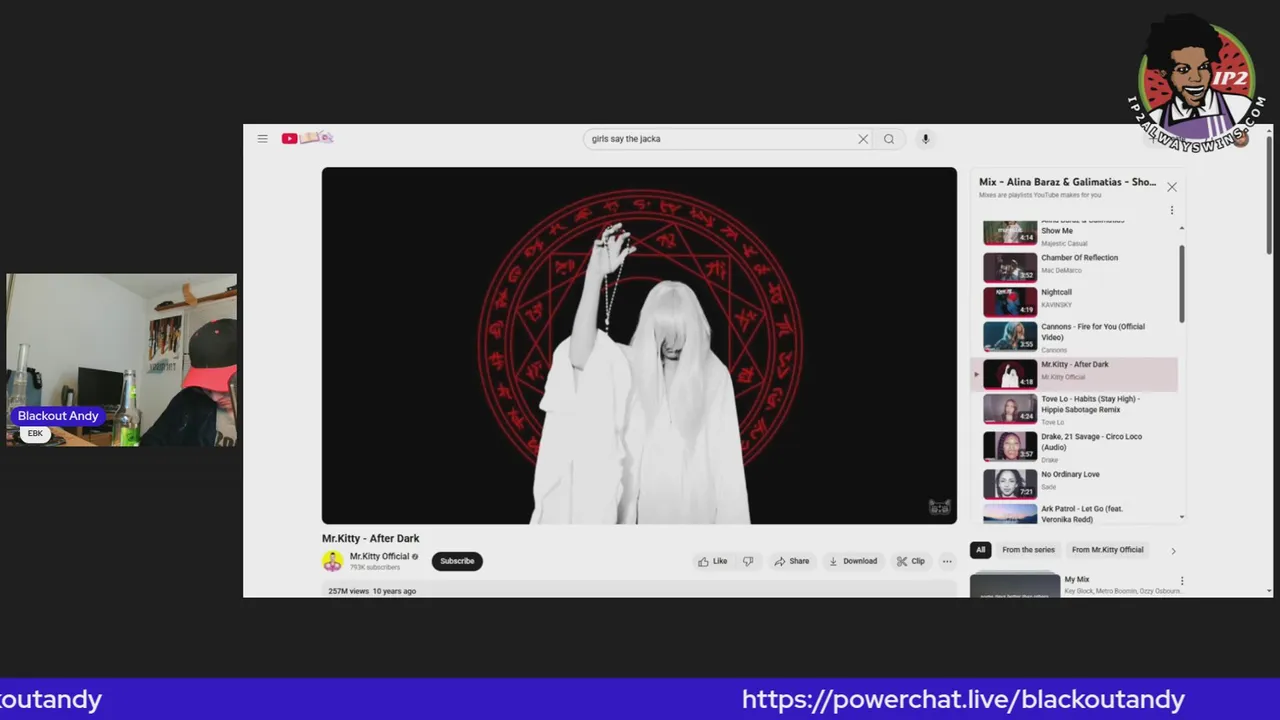This screenshot has width=1280, height=720.
Task: Dislike the After Dark video
Action: 748,561
